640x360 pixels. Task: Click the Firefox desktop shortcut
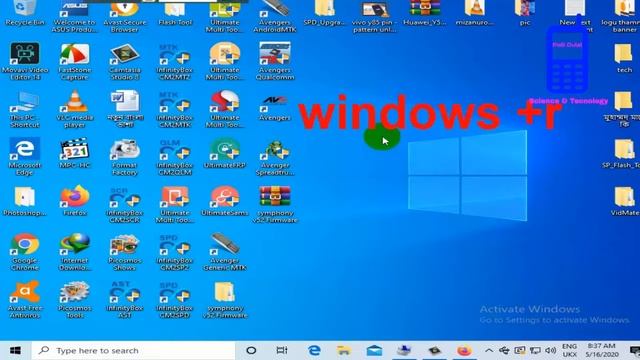[74, 201]
